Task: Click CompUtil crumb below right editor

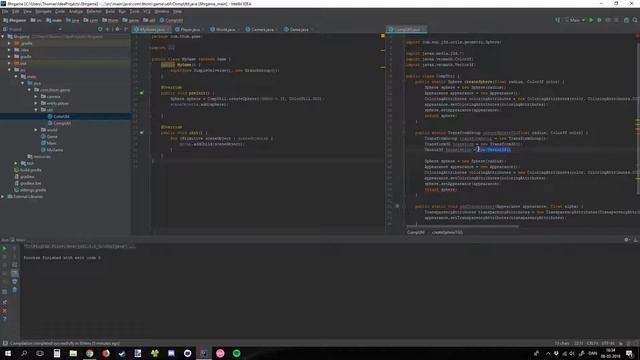Action: (416, 232)
